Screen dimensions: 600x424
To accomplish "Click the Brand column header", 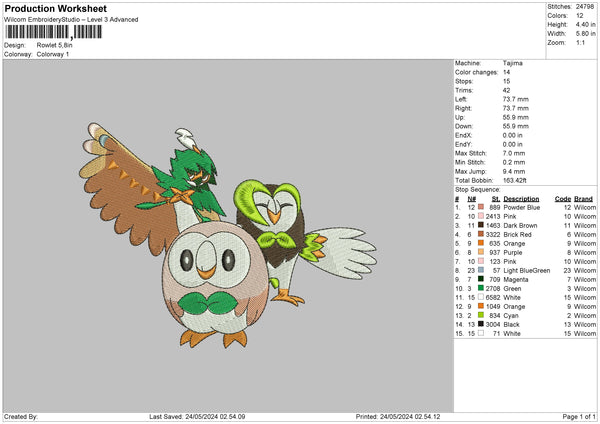I will [583, 199].
